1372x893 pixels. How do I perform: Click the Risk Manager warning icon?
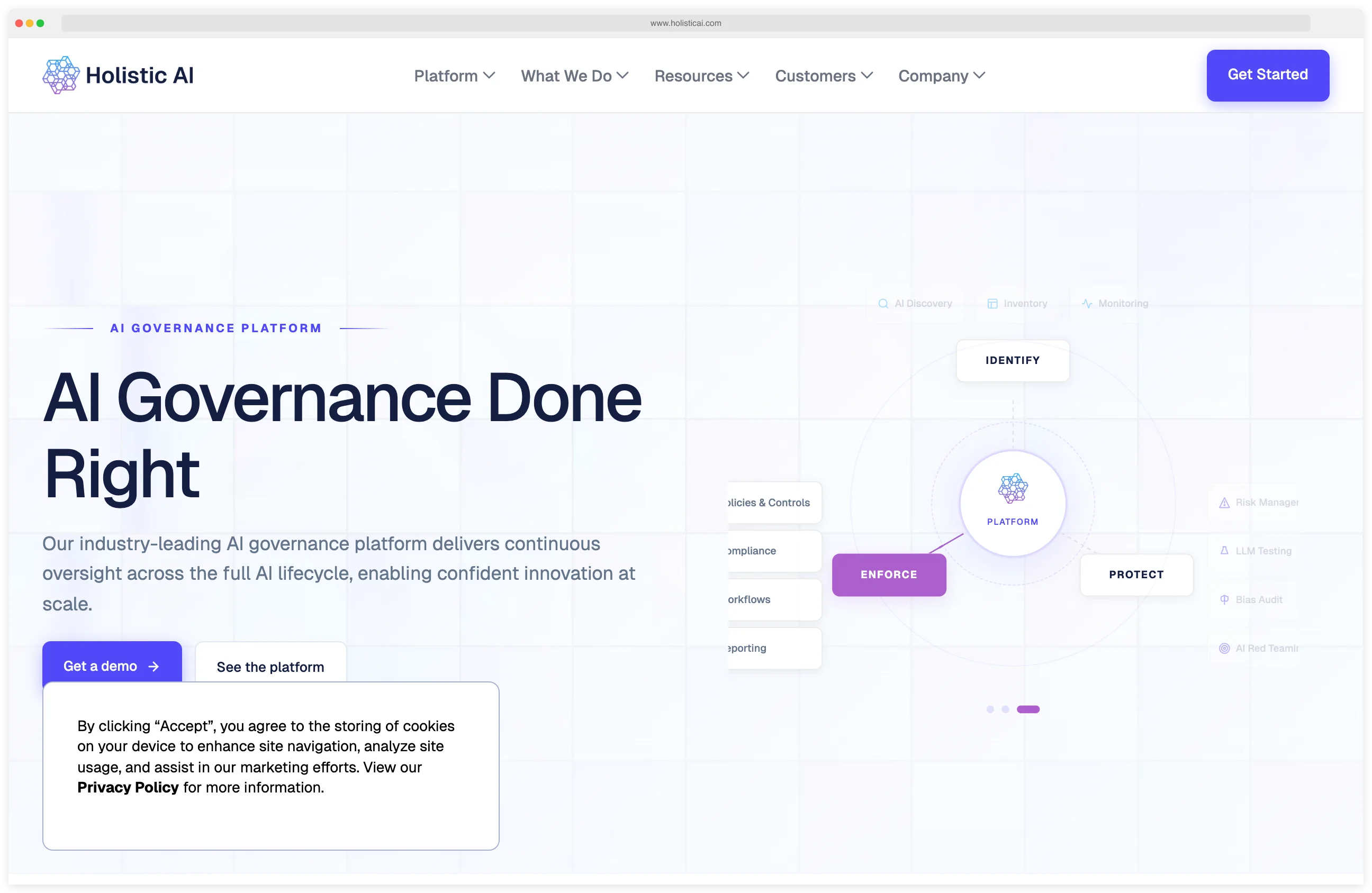pos(1224,503)
